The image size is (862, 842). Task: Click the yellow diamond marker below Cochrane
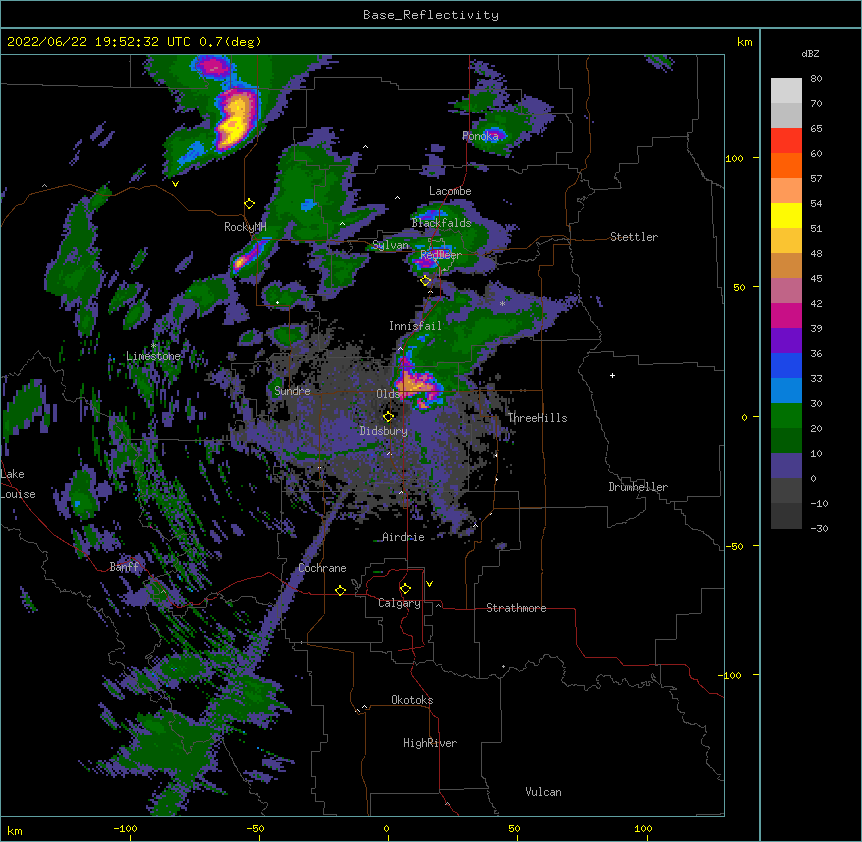coord(340,590)
